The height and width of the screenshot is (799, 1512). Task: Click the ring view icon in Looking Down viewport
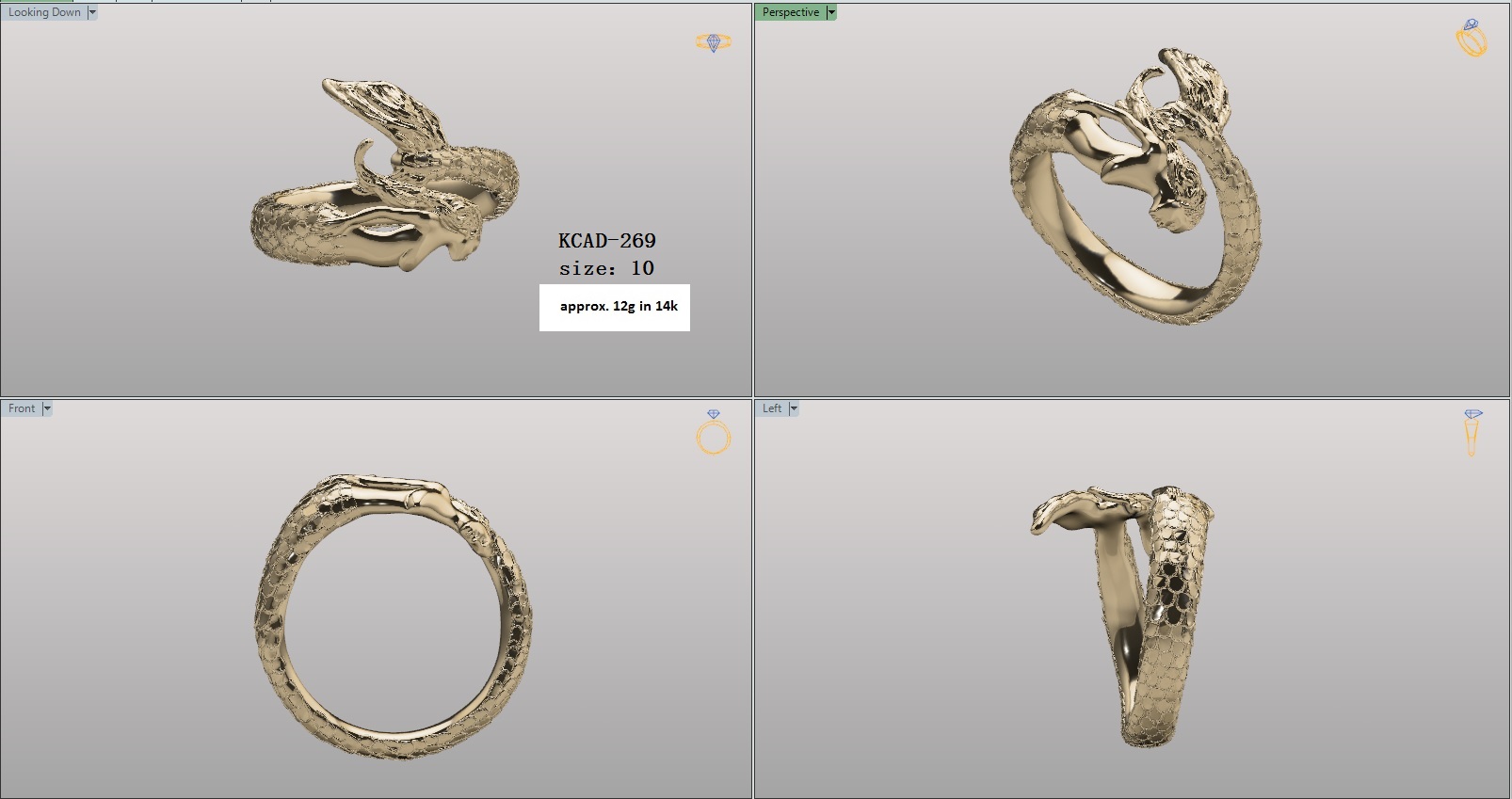pos(713,42)
